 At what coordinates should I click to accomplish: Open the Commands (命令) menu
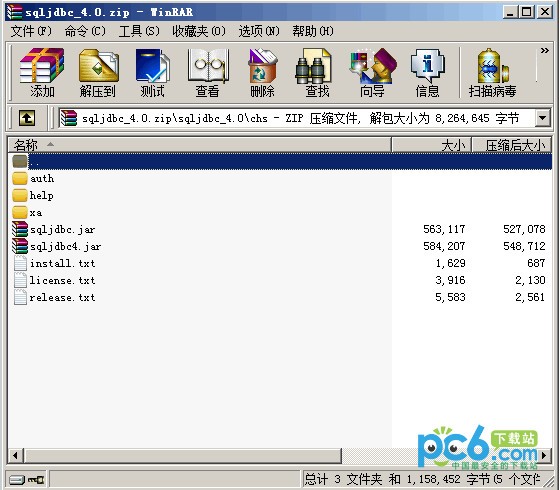pyautogui.click(x=85, y=31)
